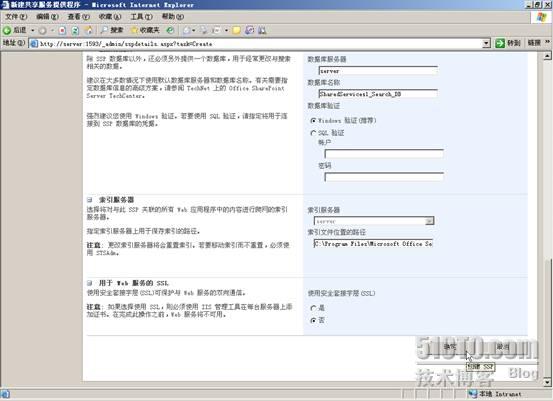553x401 pixels.
Task: Open the 工具(T) menu
Action: (141, 17)
